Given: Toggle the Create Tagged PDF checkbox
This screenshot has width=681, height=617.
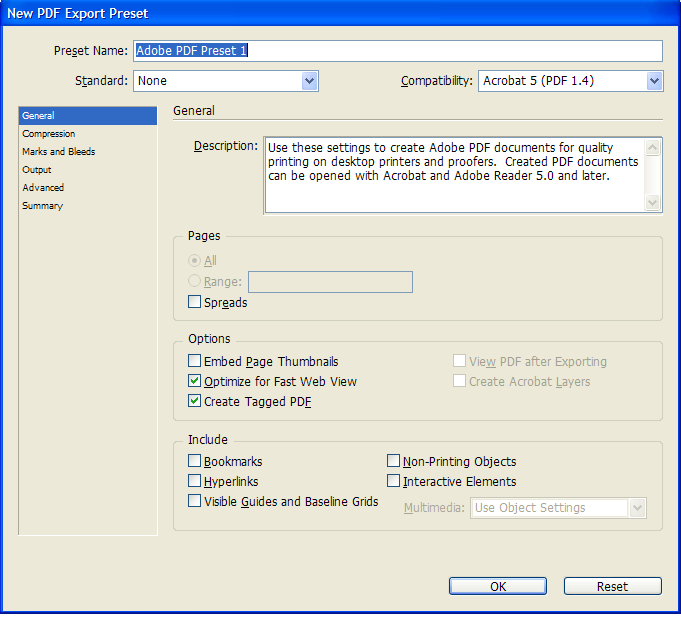Looking at the screenshot, I should click(x=195, y=401).
